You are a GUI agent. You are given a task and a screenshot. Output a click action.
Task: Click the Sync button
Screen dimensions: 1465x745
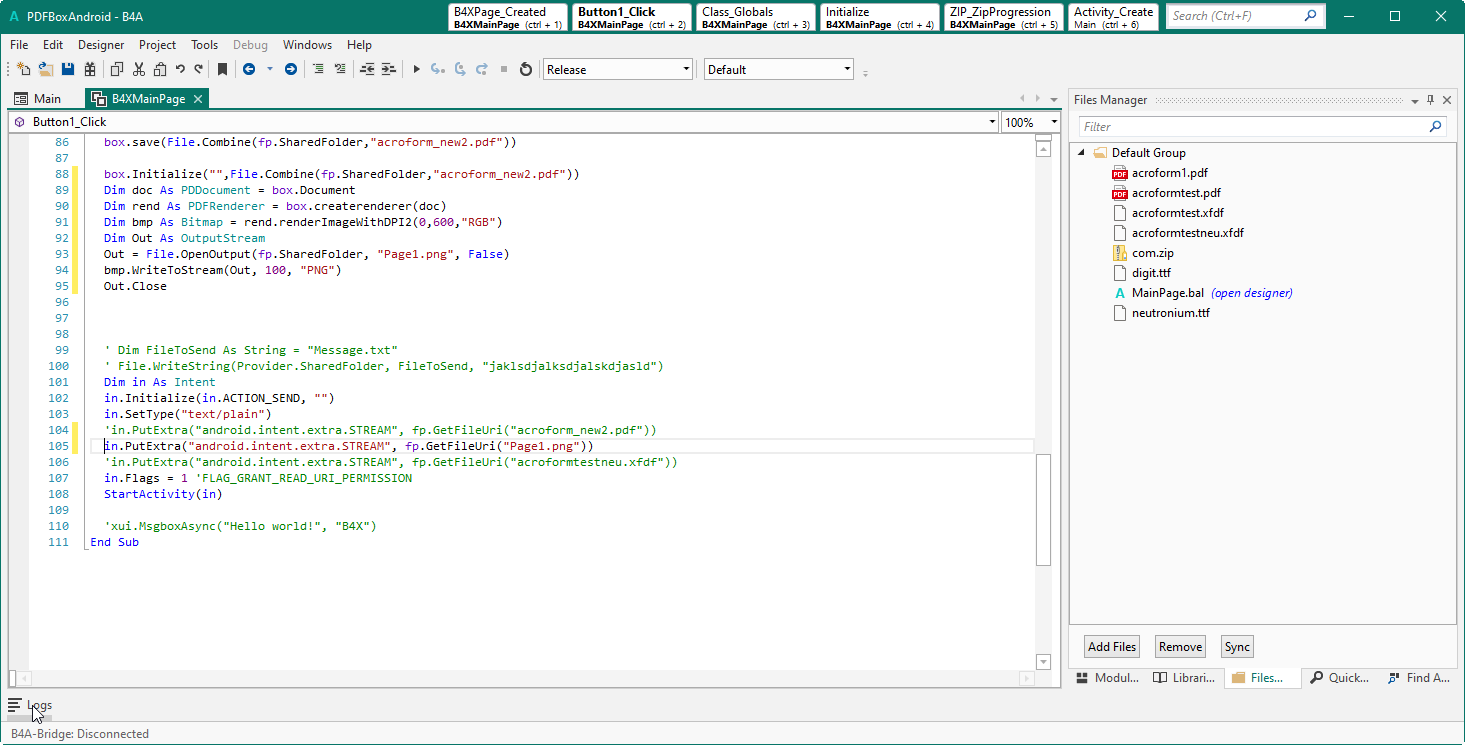1237,647
